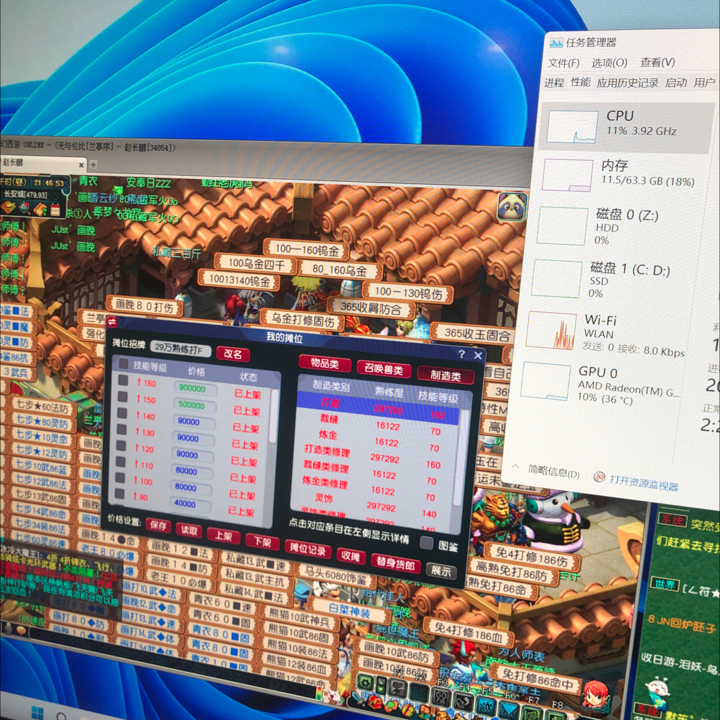This screenshot has height=720, width=720.
Task: Select the CPU performance graph thumbnail
Action: 571,127
